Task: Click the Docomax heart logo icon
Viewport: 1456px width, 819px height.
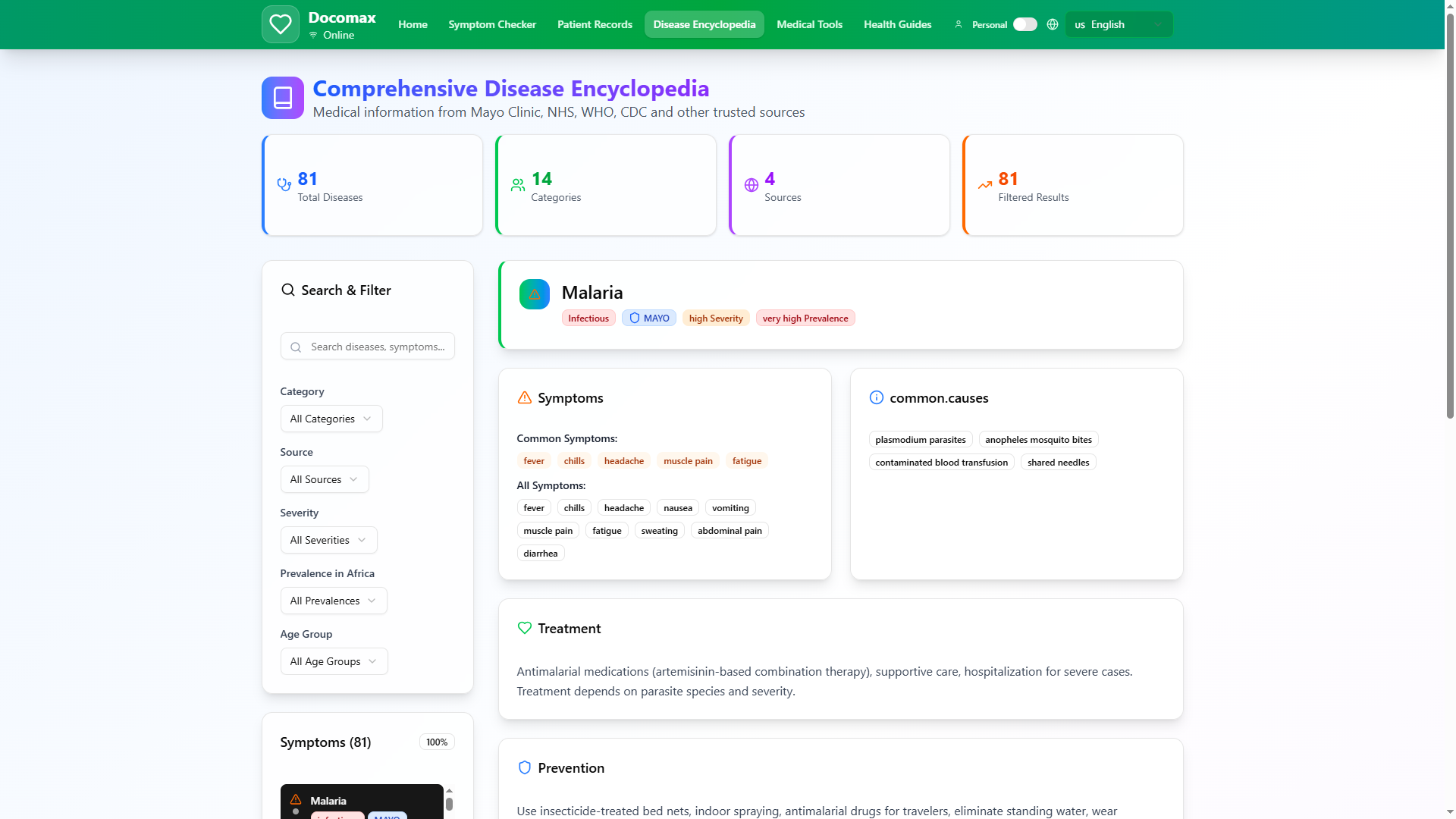Action: tap(280, 24)
